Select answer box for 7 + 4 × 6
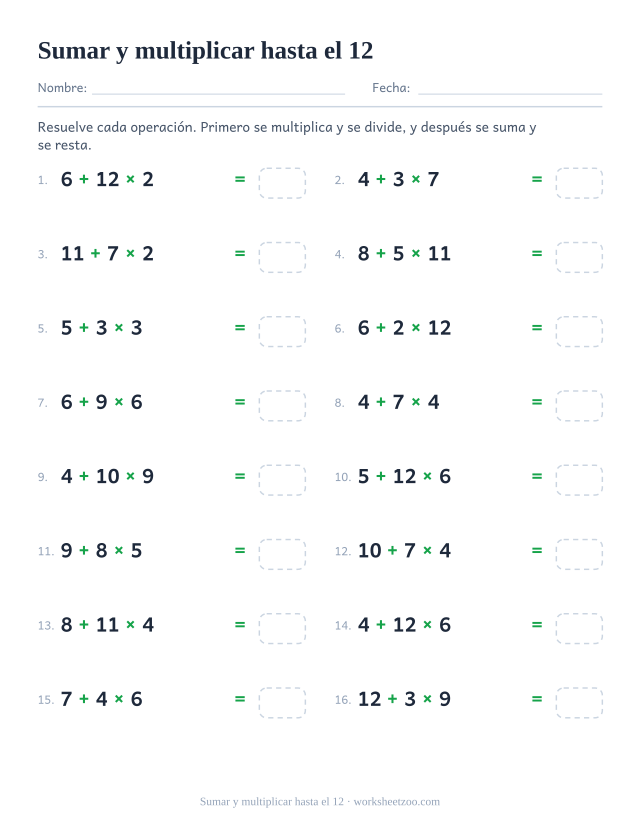The height and width of the screenshot is (829, 640). 282,703
